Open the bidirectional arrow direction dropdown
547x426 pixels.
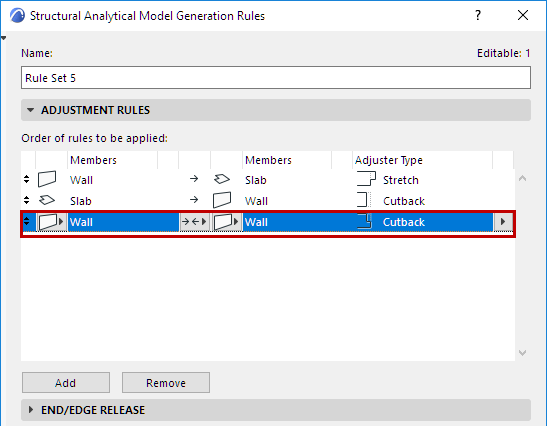(x=194, y=222)
